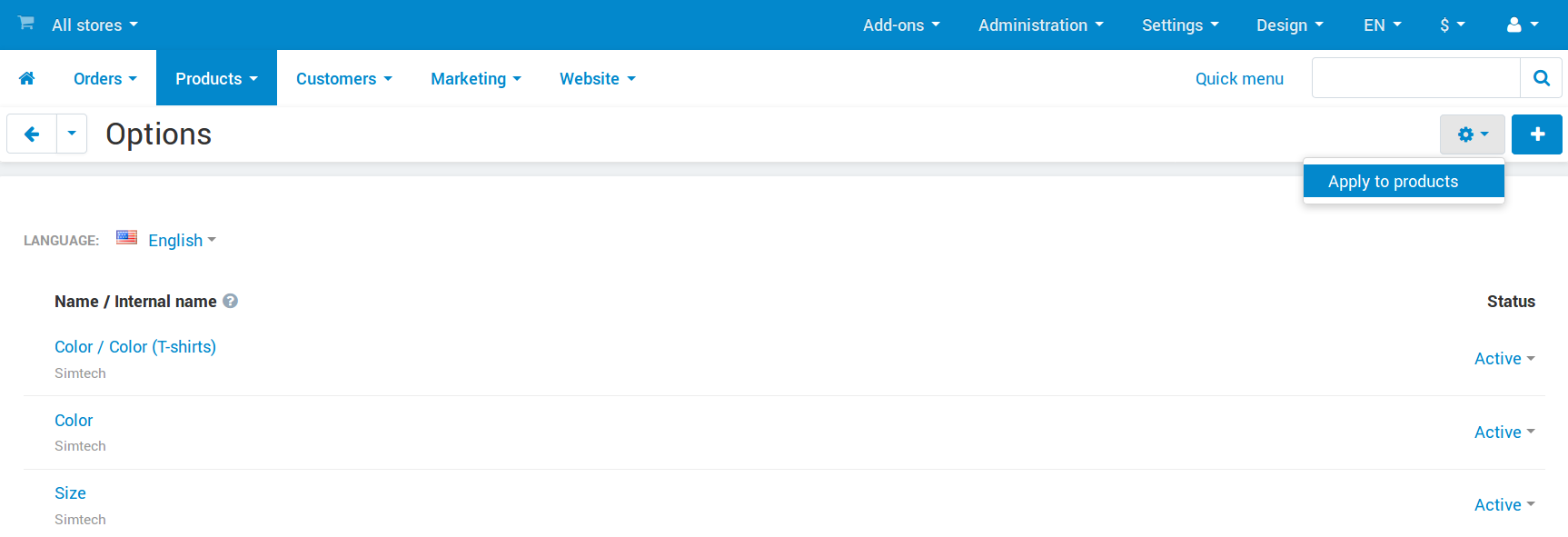This screenshot has width=1568, height=537.
Task: Change Active status of plain Color row
Action: tap(1504, 433)
